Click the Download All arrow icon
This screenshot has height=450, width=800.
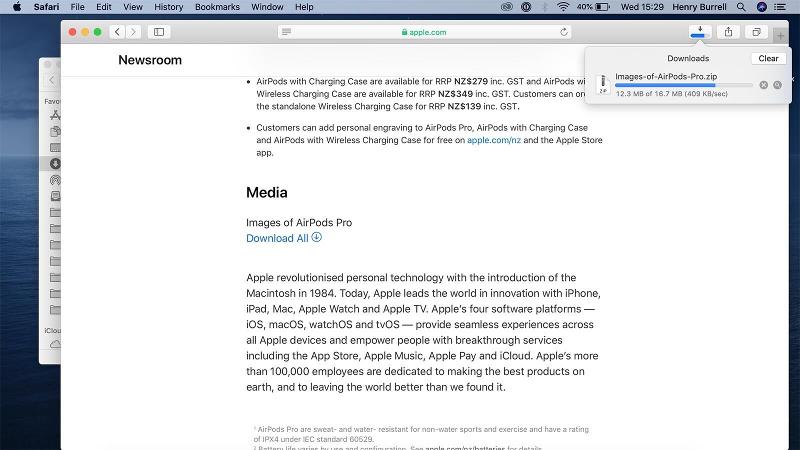click(316, 237)
